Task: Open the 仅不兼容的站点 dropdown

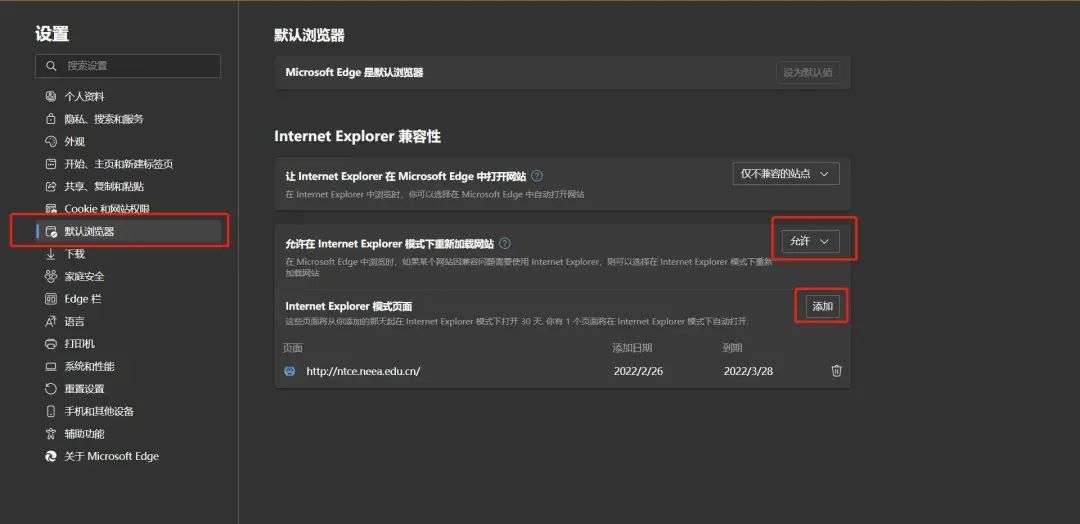Action: [786, 174]
